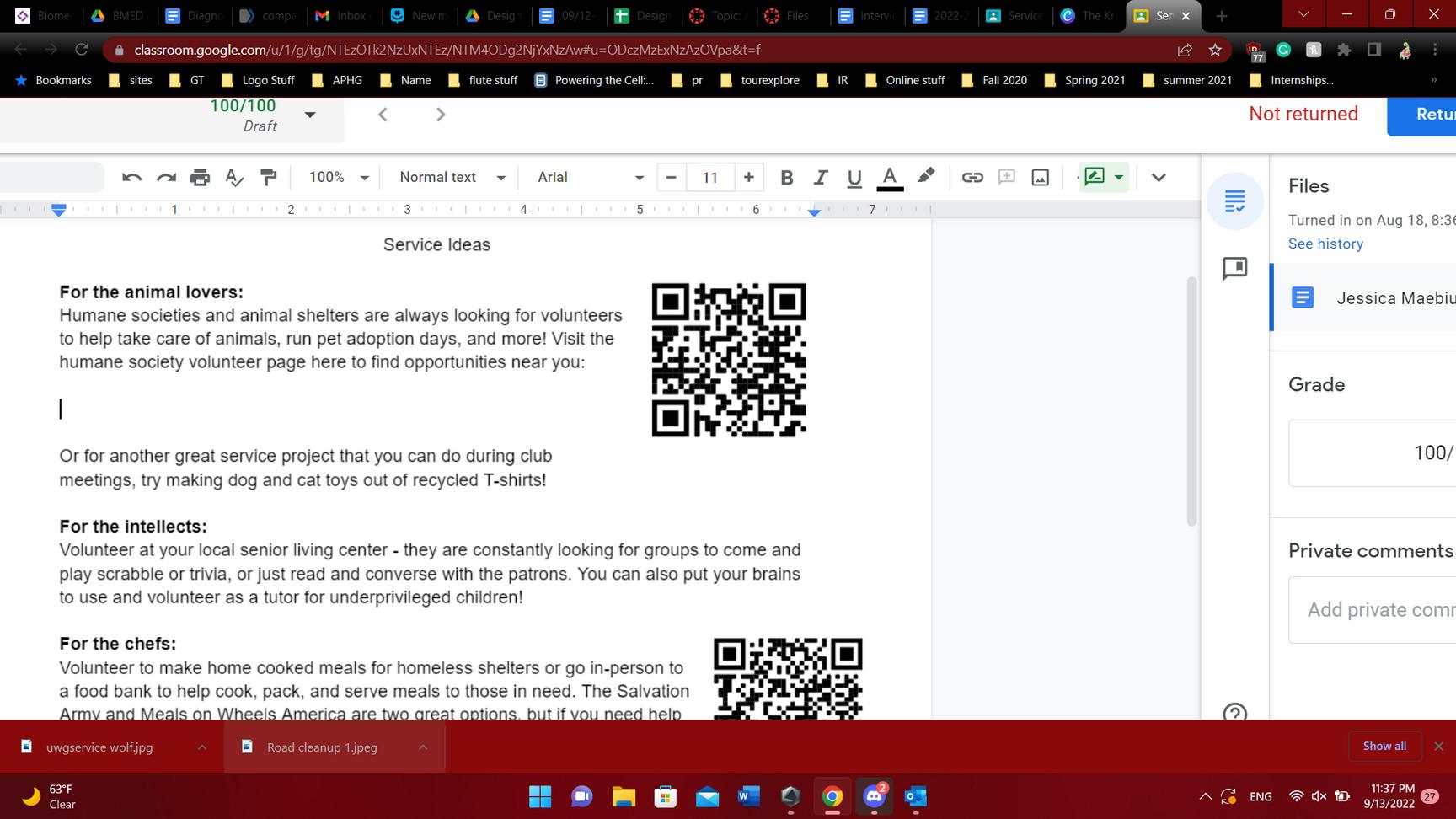Screen dimensions: 1456x819
Task: Click the Windows Start button
Action: (x=540, y=795)
